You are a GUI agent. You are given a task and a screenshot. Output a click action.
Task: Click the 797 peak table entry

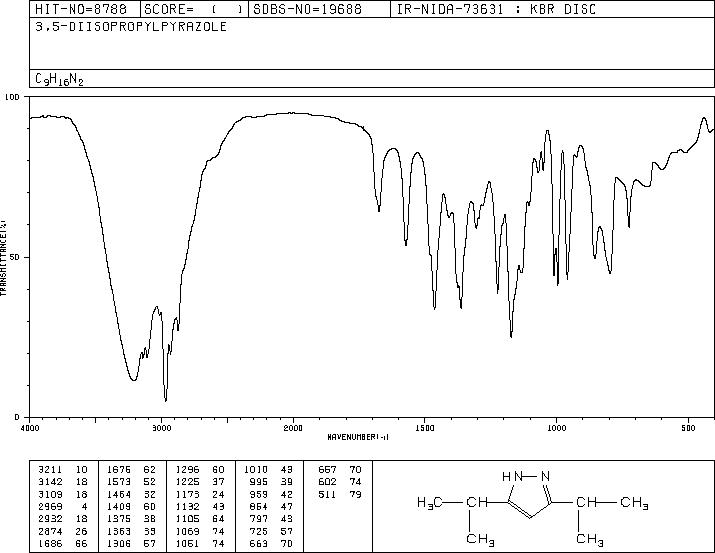tap(272, 519)
